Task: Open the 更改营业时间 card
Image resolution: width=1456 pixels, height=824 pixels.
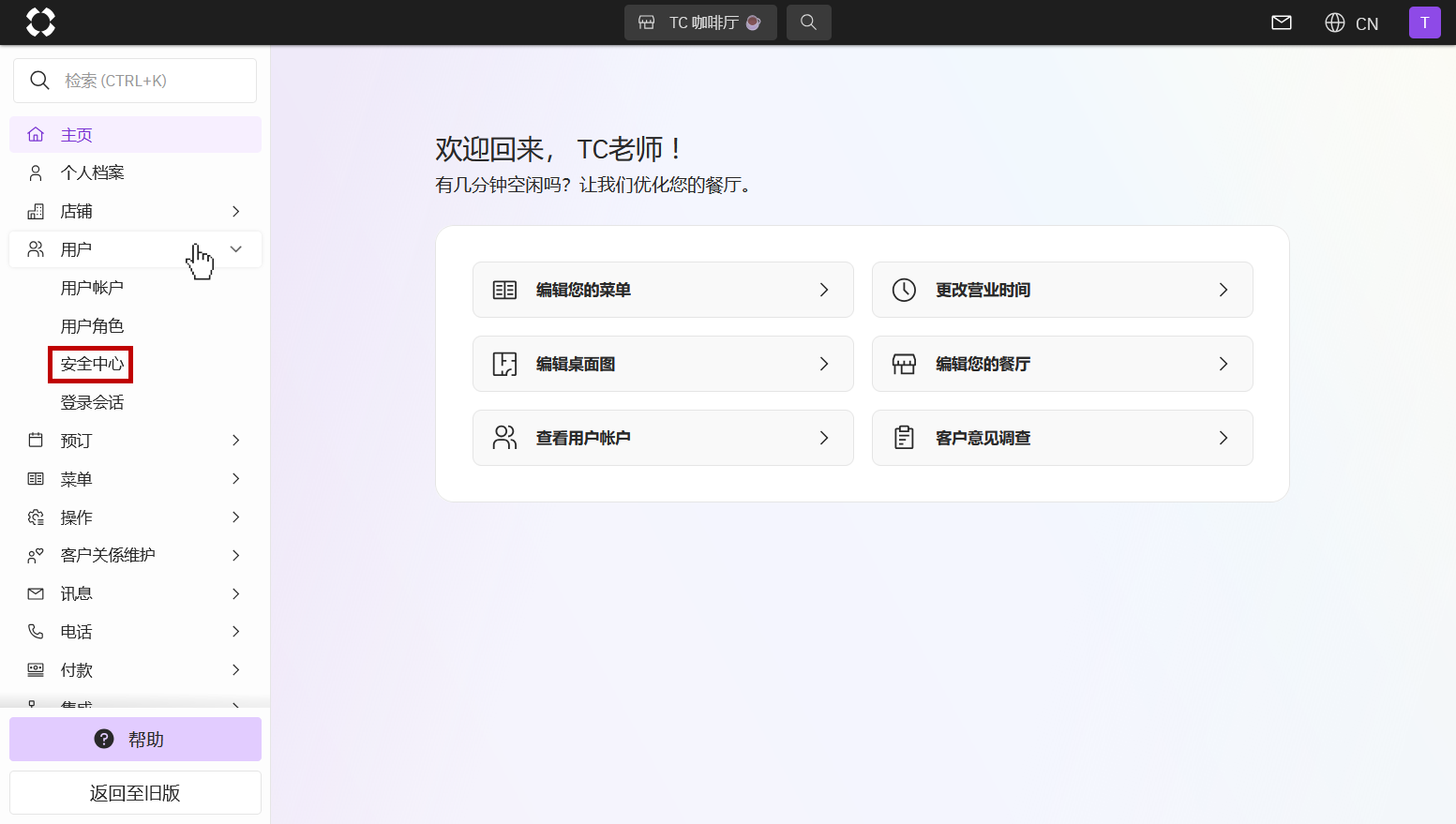Action: [1062, 290]
